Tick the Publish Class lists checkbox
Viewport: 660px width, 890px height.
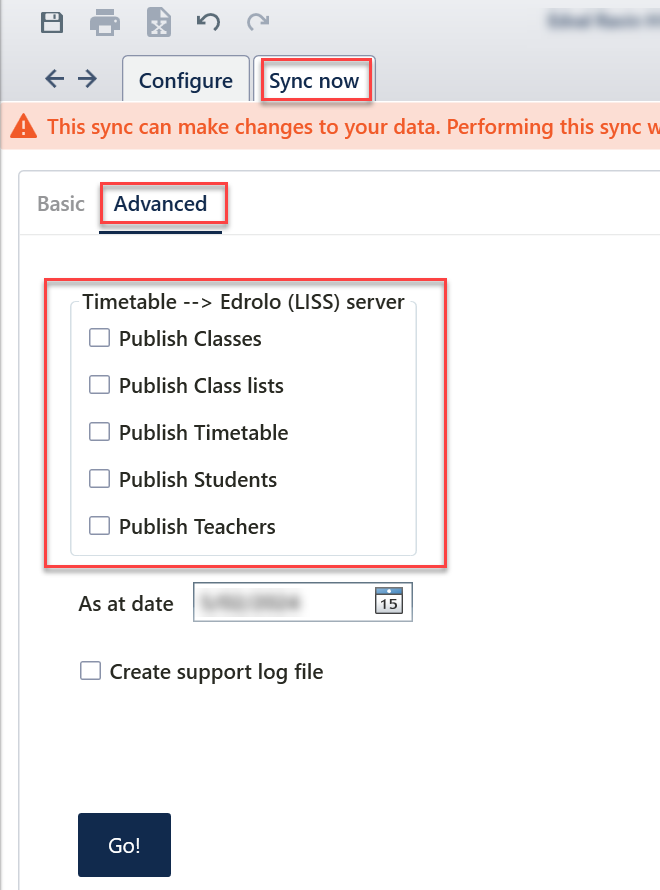pos(99,385)
